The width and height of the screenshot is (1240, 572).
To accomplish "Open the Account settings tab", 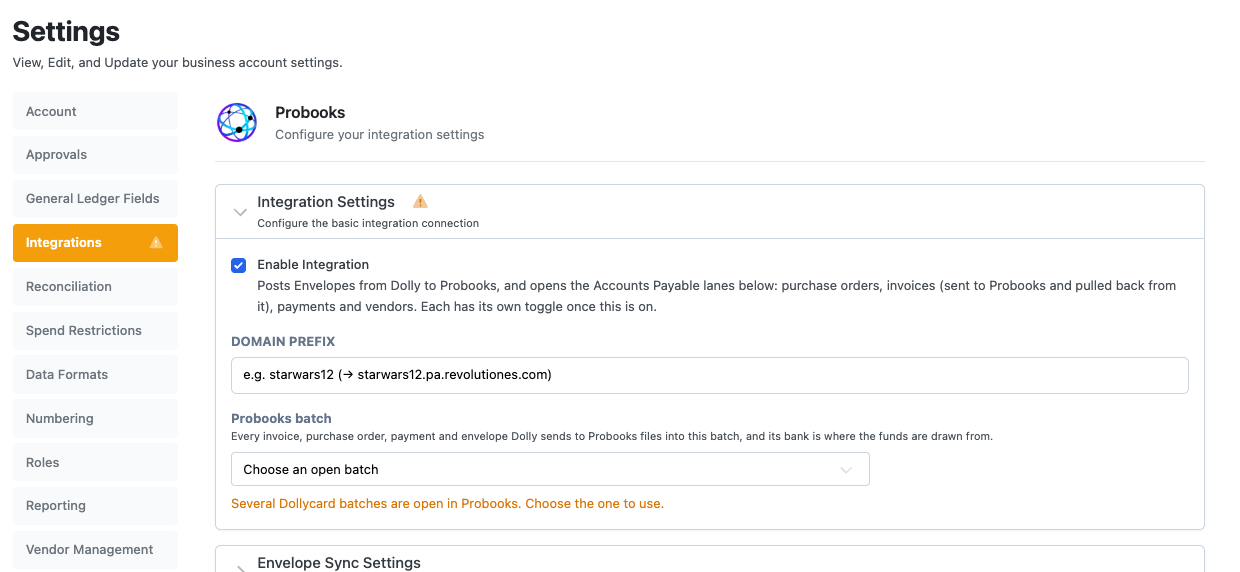I will click(x=95, y=111).
